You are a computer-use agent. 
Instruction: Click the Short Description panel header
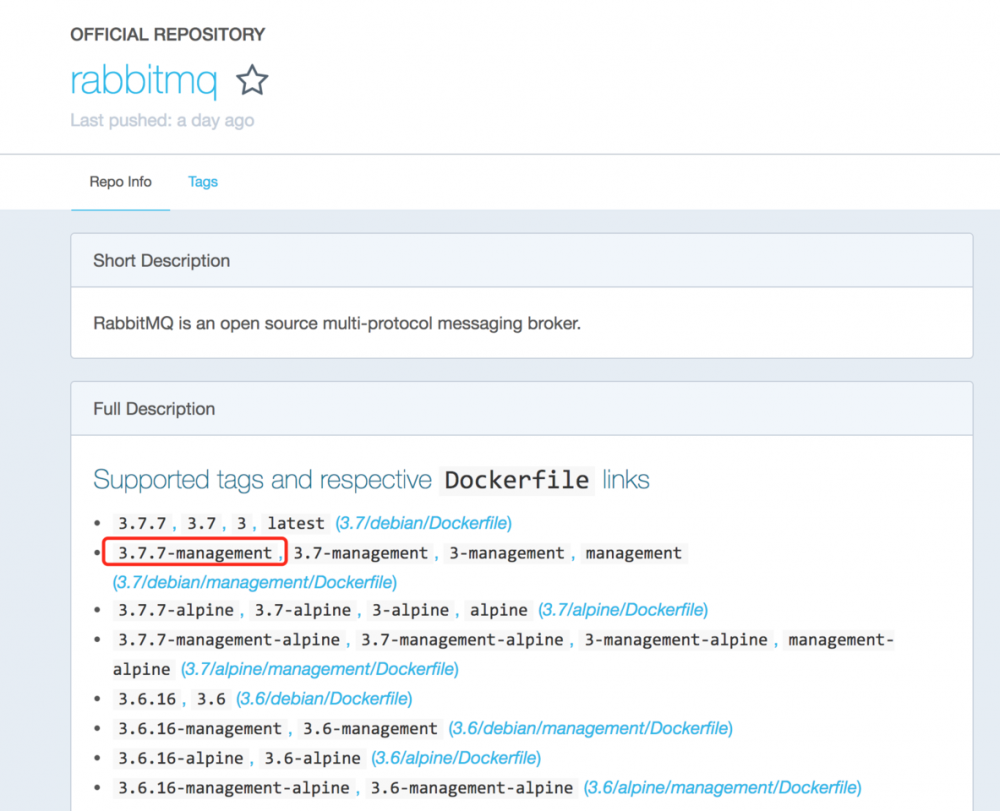pyautogui.click(x=161, y=261)
